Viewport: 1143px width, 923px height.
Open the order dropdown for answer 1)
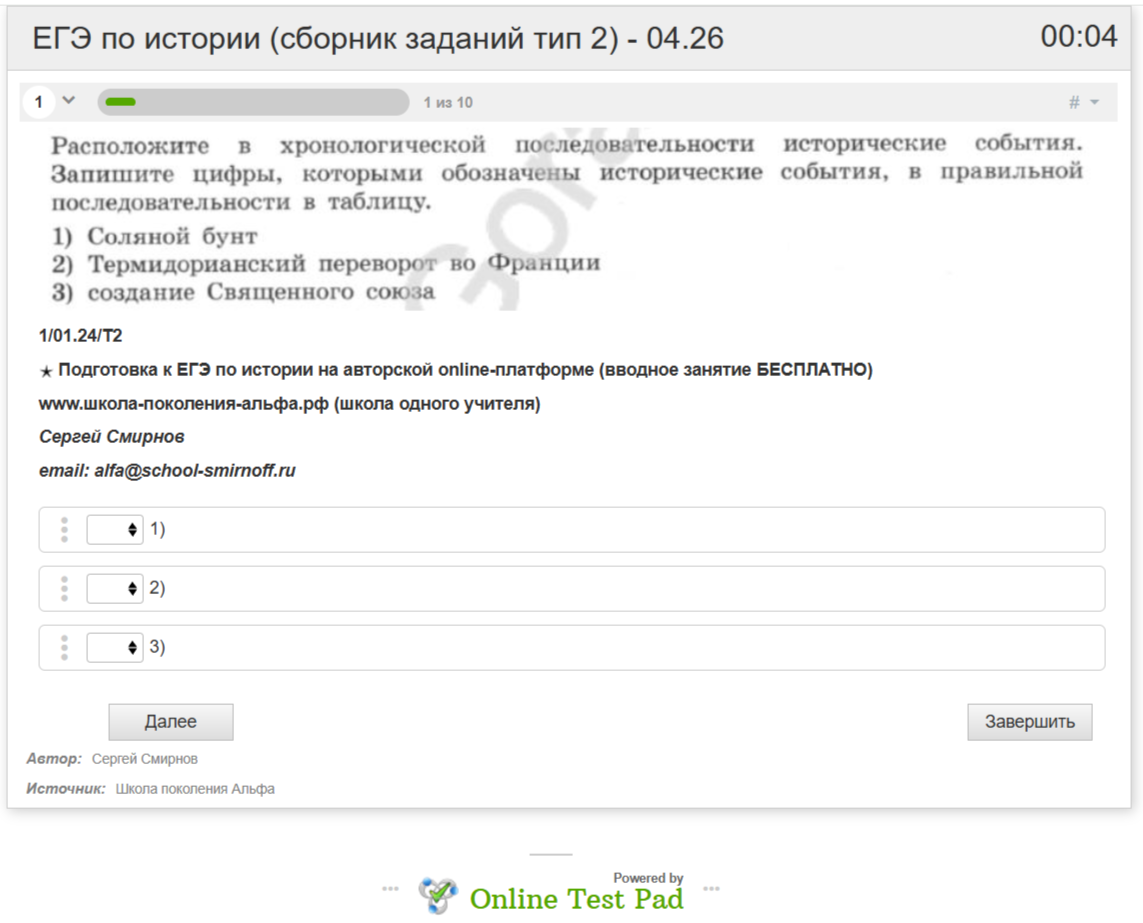pyautogui.click(x=114, y=530)
